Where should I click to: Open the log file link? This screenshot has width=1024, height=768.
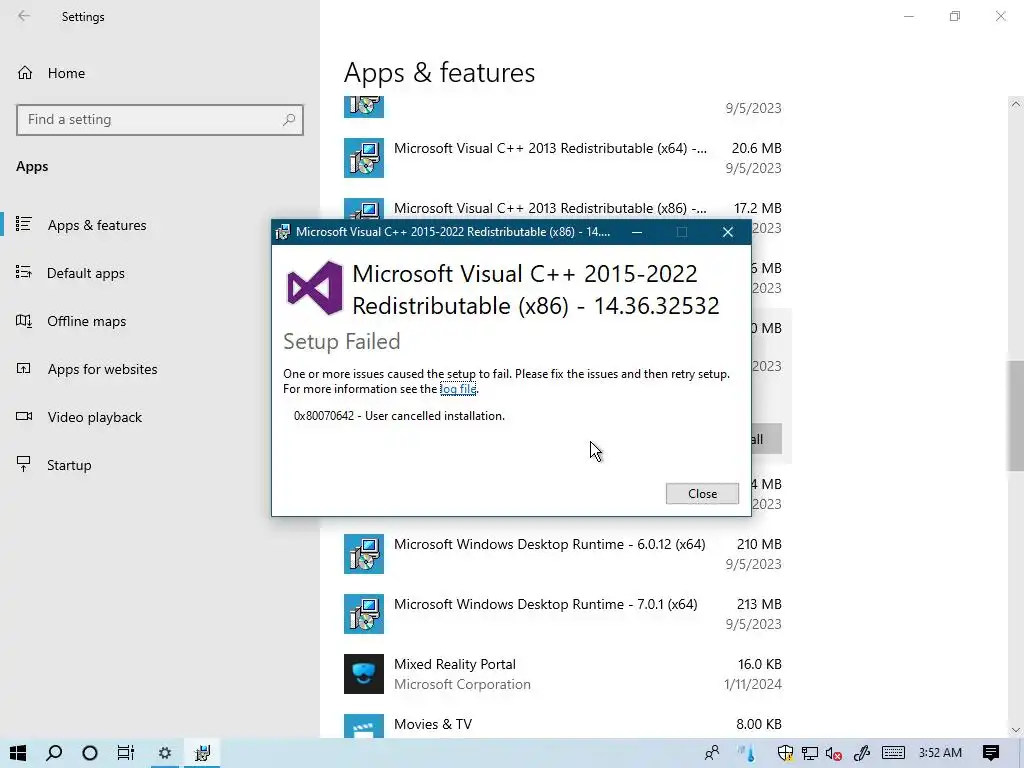[x=458, y=389]
